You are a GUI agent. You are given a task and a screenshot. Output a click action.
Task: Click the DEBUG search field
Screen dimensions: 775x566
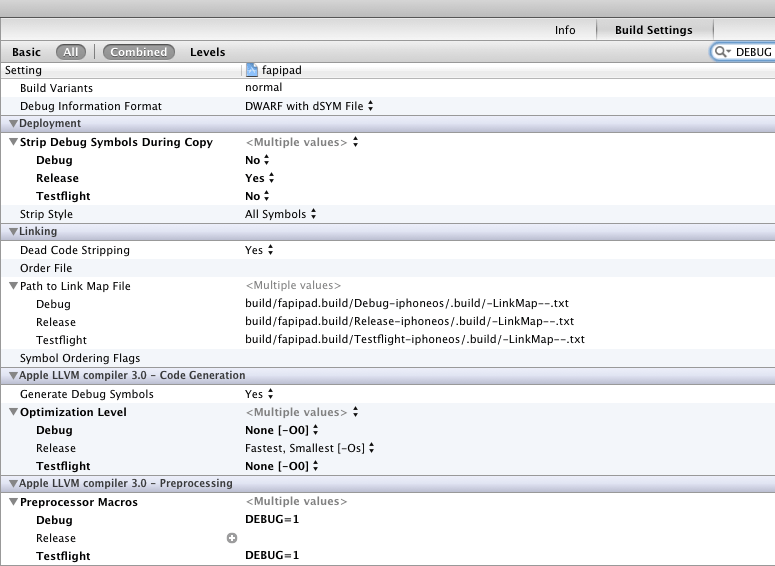[743, 52]
